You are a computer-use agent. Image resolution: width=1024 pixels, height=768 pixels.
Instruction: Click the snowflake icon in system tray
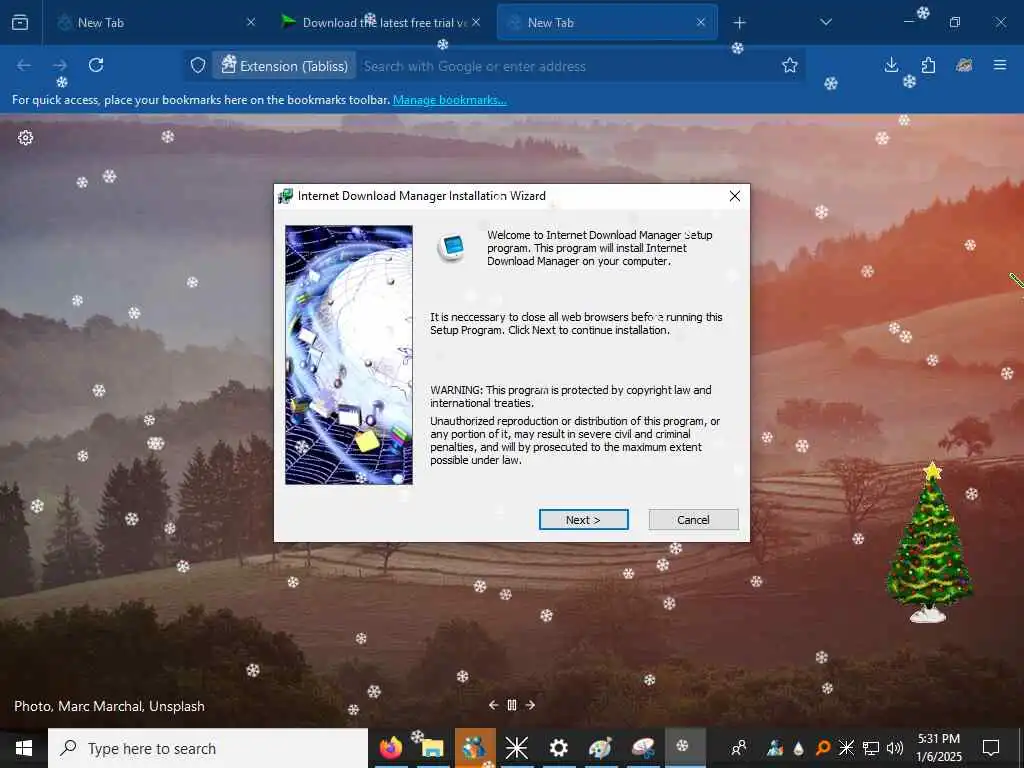(x=846, y=748)
